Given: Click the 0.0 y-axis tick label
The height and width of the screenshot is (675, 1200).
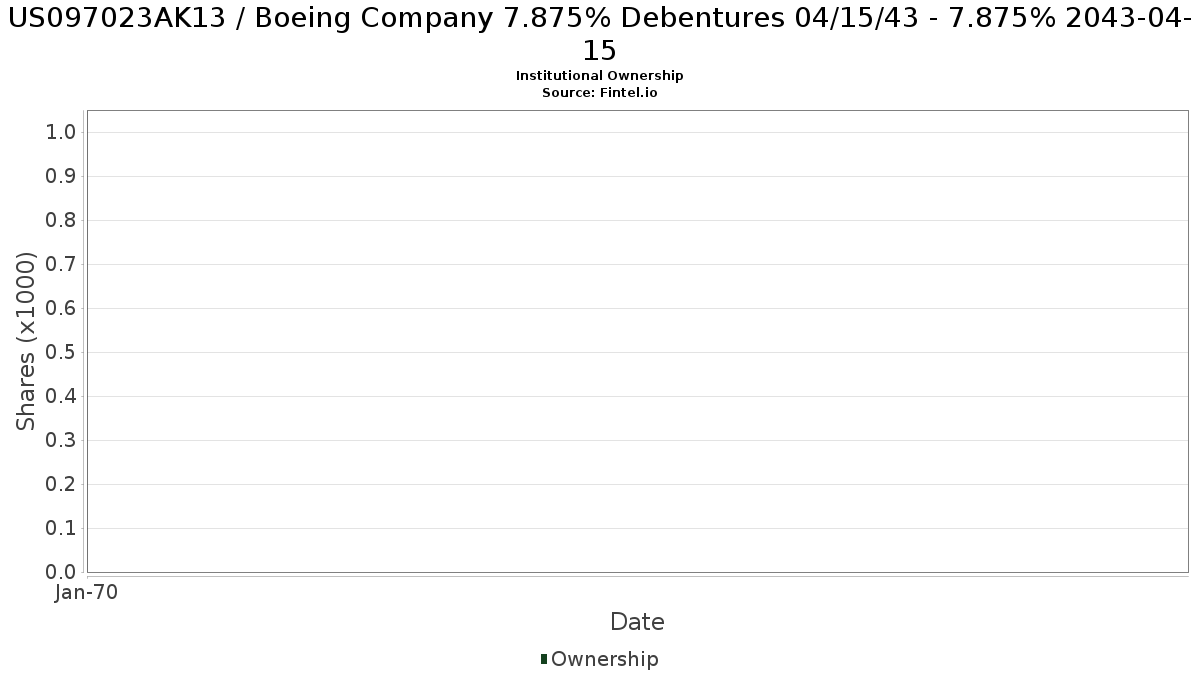Looking at the screenshot, I should tap(62, 573).
